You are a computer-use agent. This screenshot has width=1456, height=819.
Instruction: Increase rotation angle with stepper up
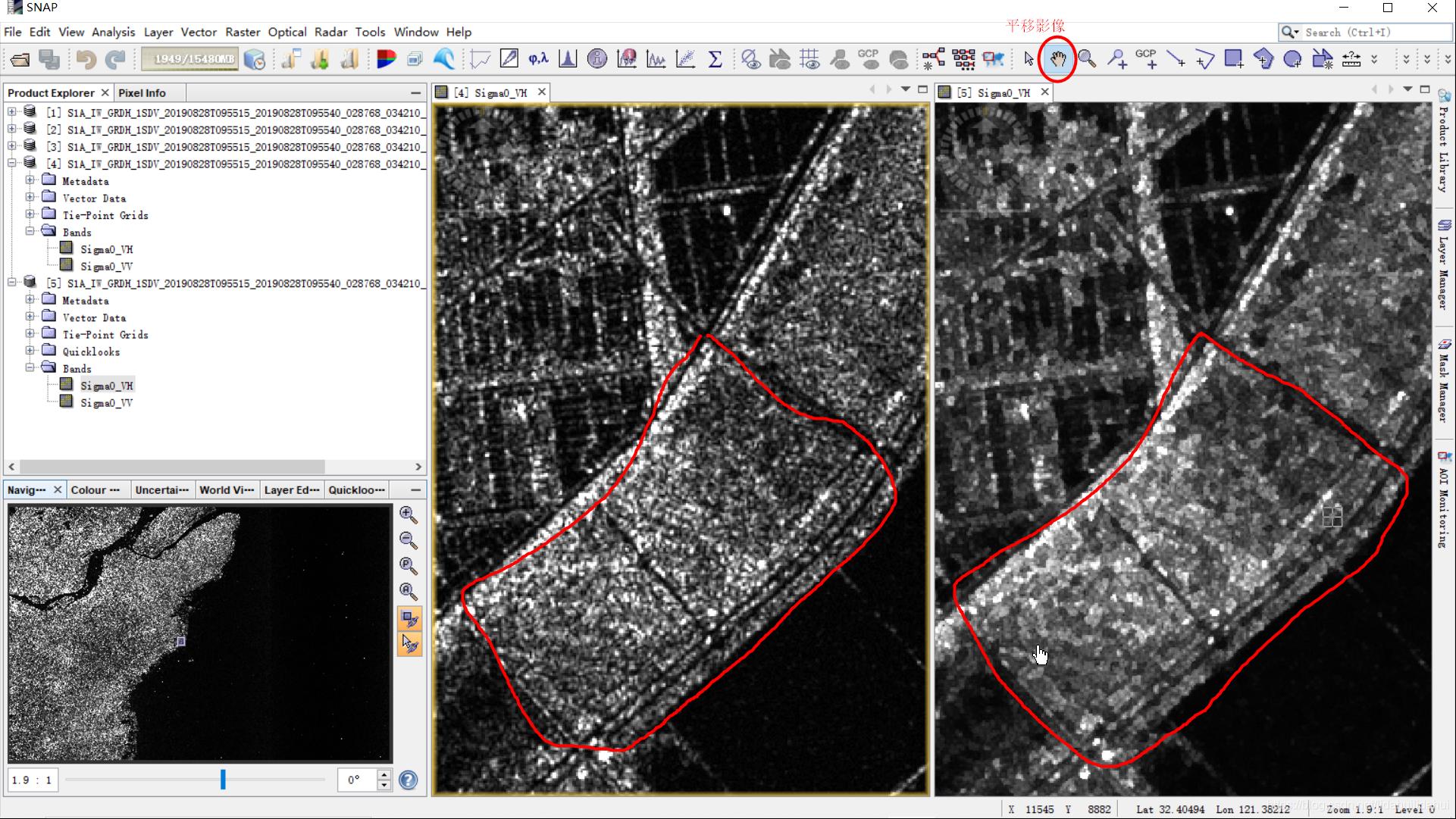[x=384, y=775]
